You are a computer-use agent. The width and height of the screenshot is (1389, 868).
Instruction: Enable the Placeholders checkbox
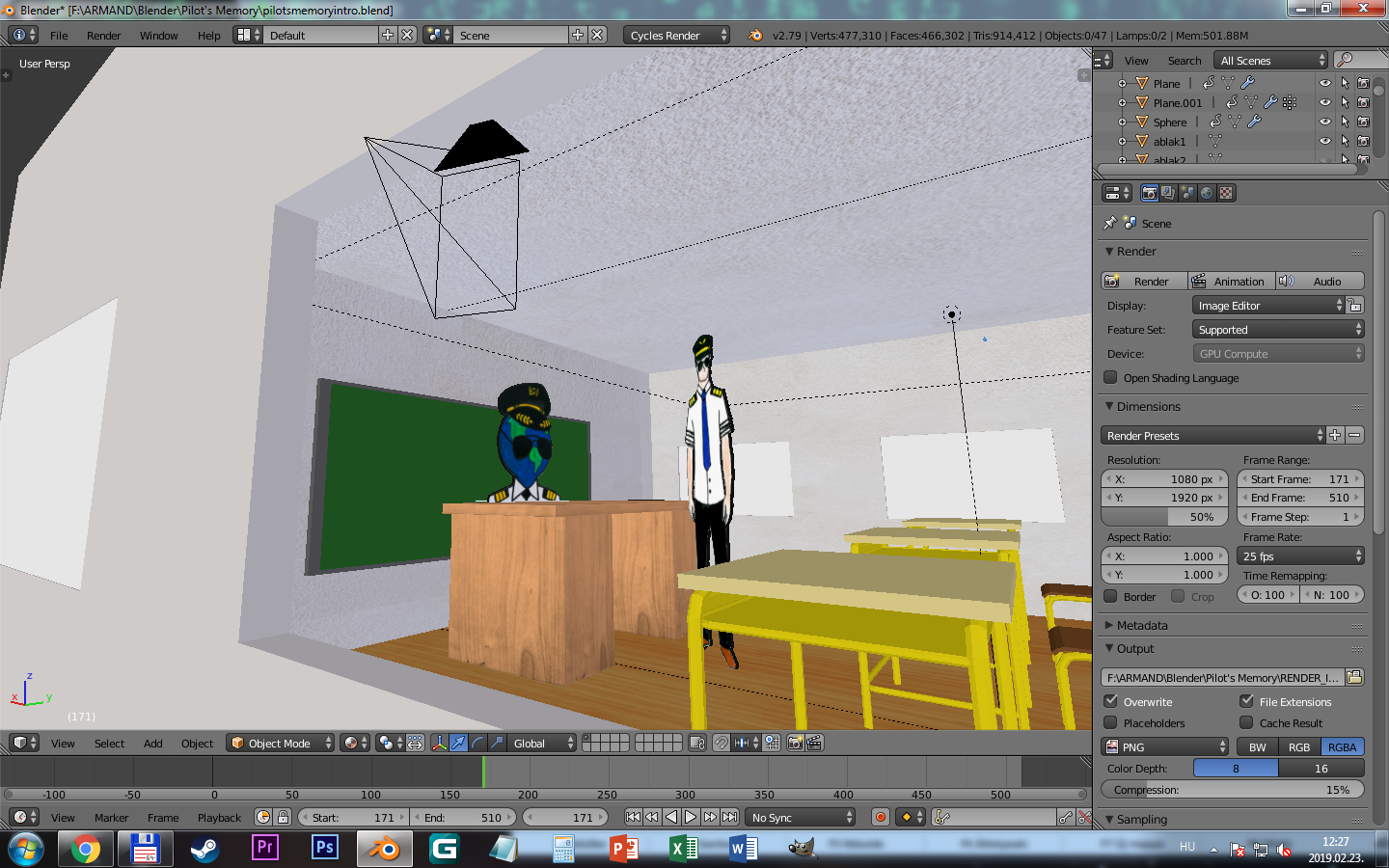[1110, 722]
